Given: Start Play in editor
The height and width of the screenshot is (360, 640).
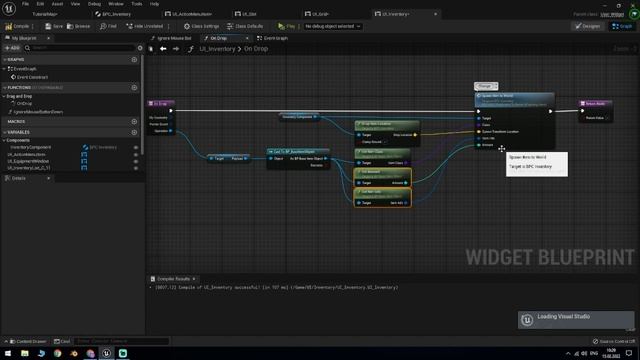Looking at the screenshot, I should pos(287,26).
